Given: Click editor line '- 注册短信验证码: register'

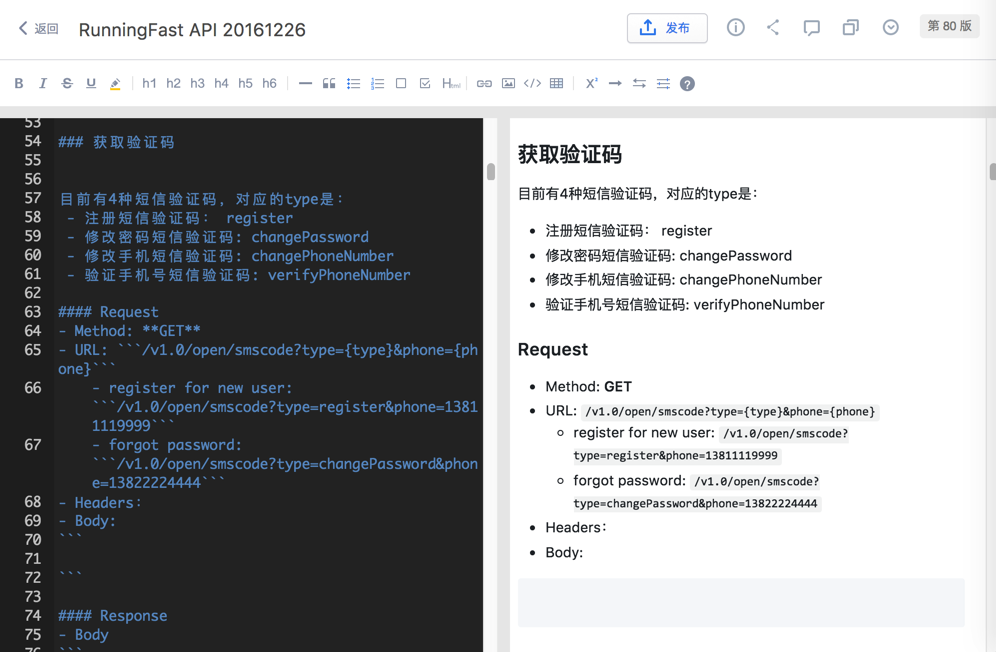Looking at the screenshot, I should (x=180, y=218).
